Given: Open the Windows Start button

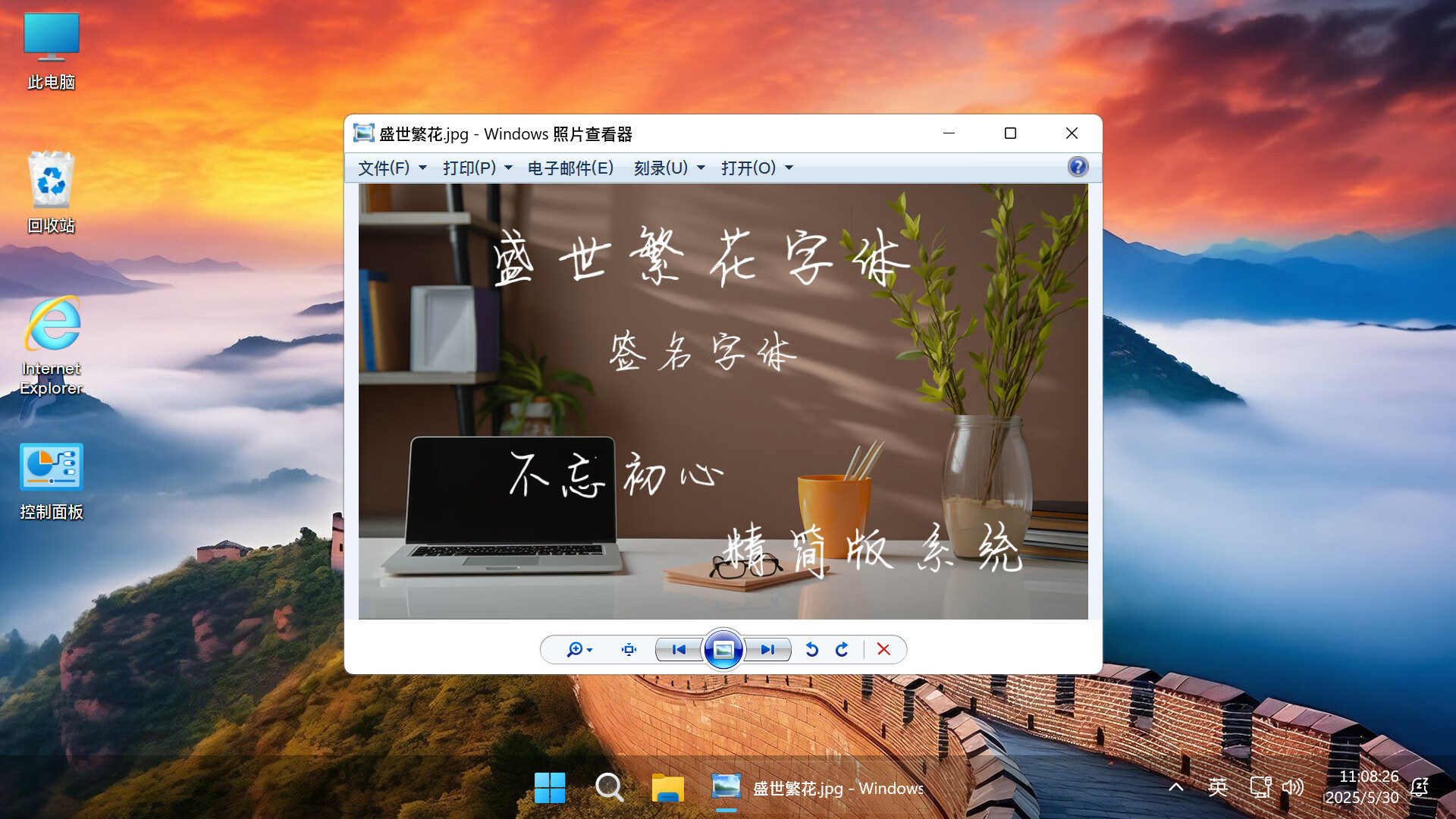Looking at the screenshot, I should [550, 788].
